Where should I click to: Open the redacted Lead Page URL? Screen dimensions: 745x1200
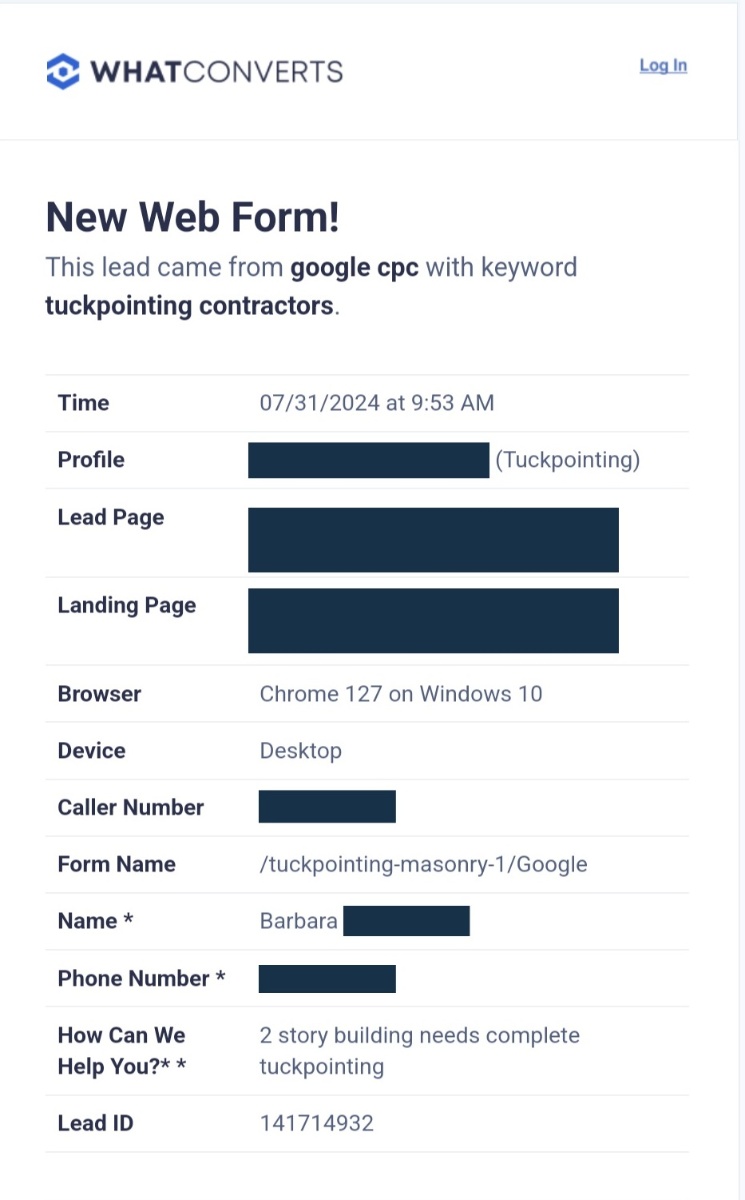[x=433, y=539]
